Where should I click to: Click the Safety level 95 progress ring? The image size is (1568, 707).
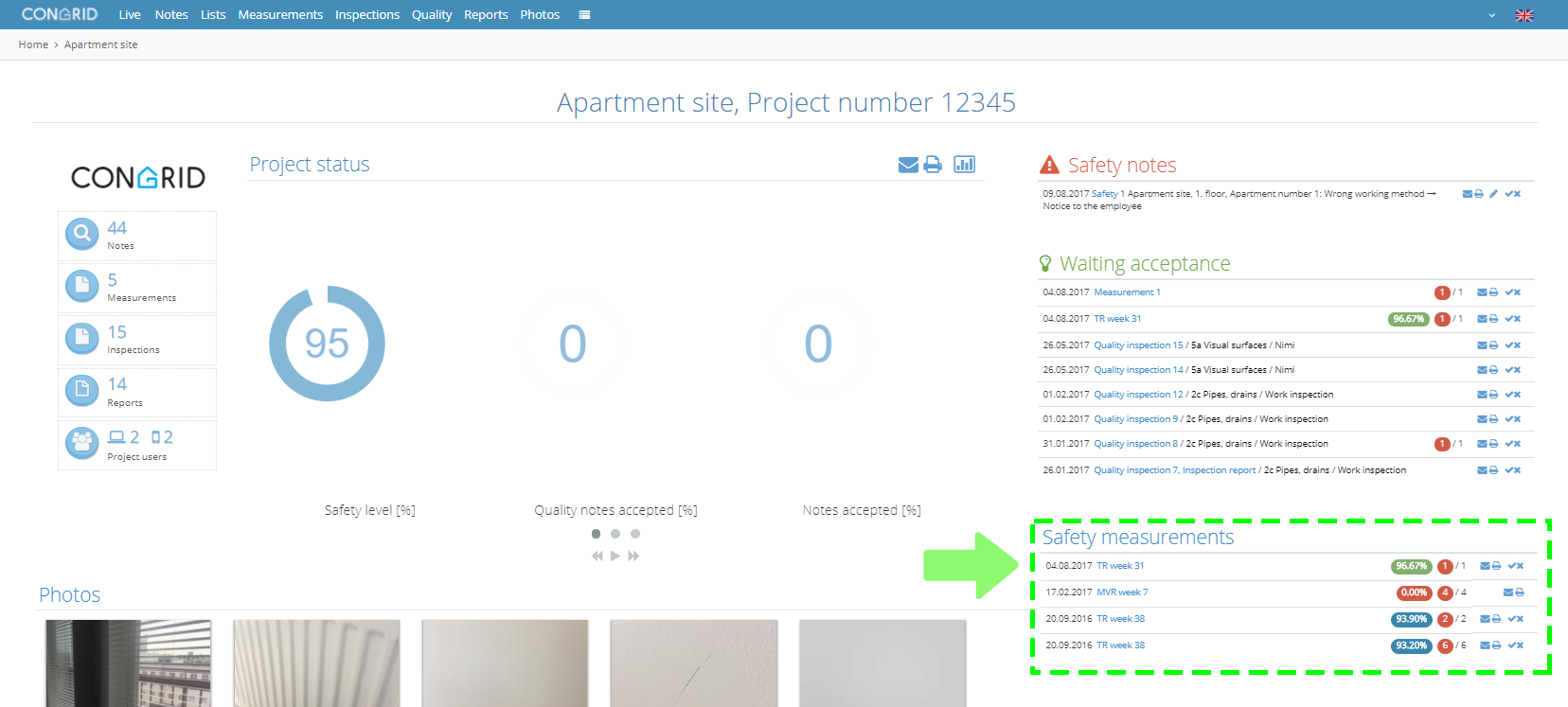point(327,344)
